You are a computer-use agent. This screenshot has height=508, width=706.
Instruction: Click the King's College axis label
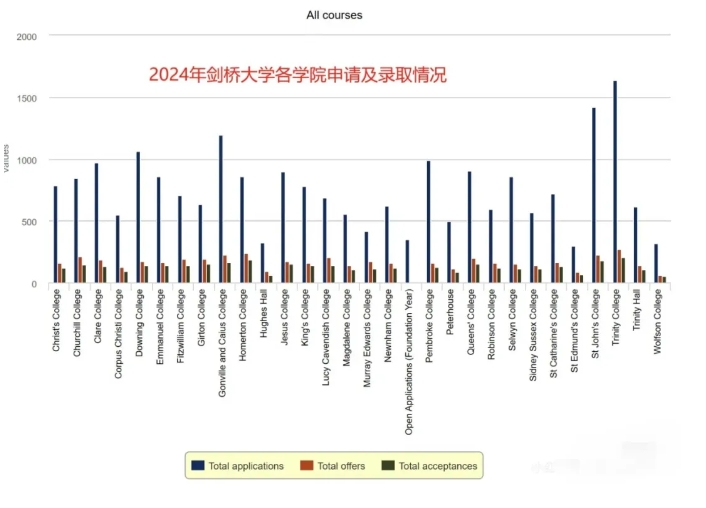(x=305, y=318)
